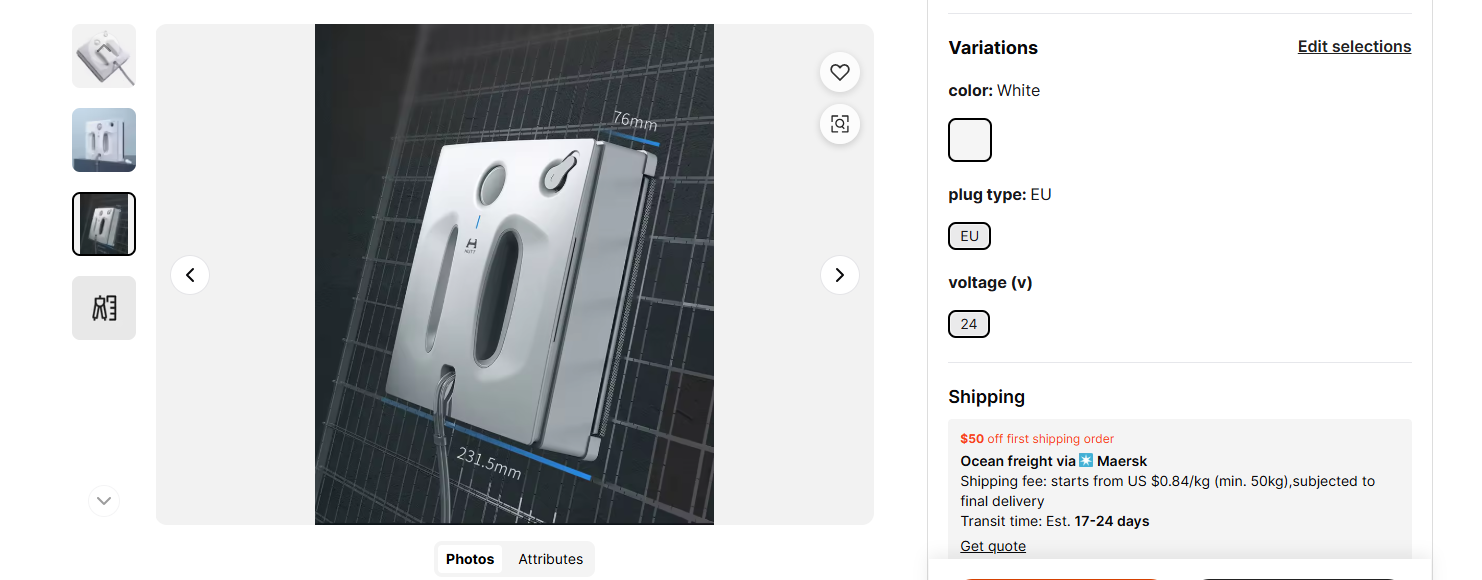Screen dimensions: 1482x580
Task: Add product to favorites with heart icon
Action: point(839,72)
